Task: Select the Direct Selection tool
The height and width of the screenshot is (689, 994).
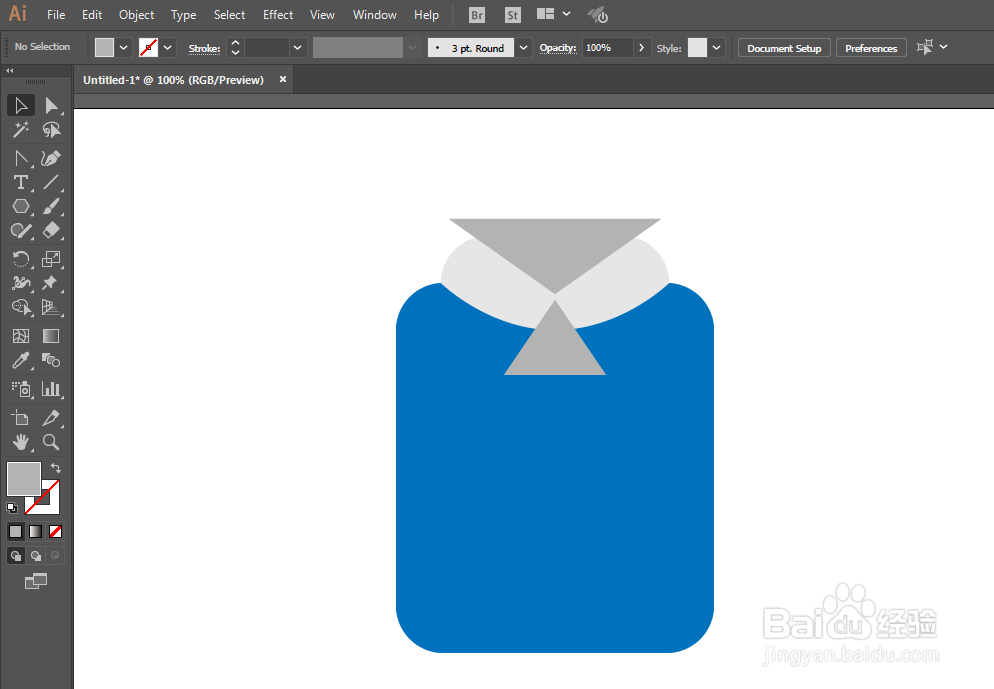Action: pos(51,105)
